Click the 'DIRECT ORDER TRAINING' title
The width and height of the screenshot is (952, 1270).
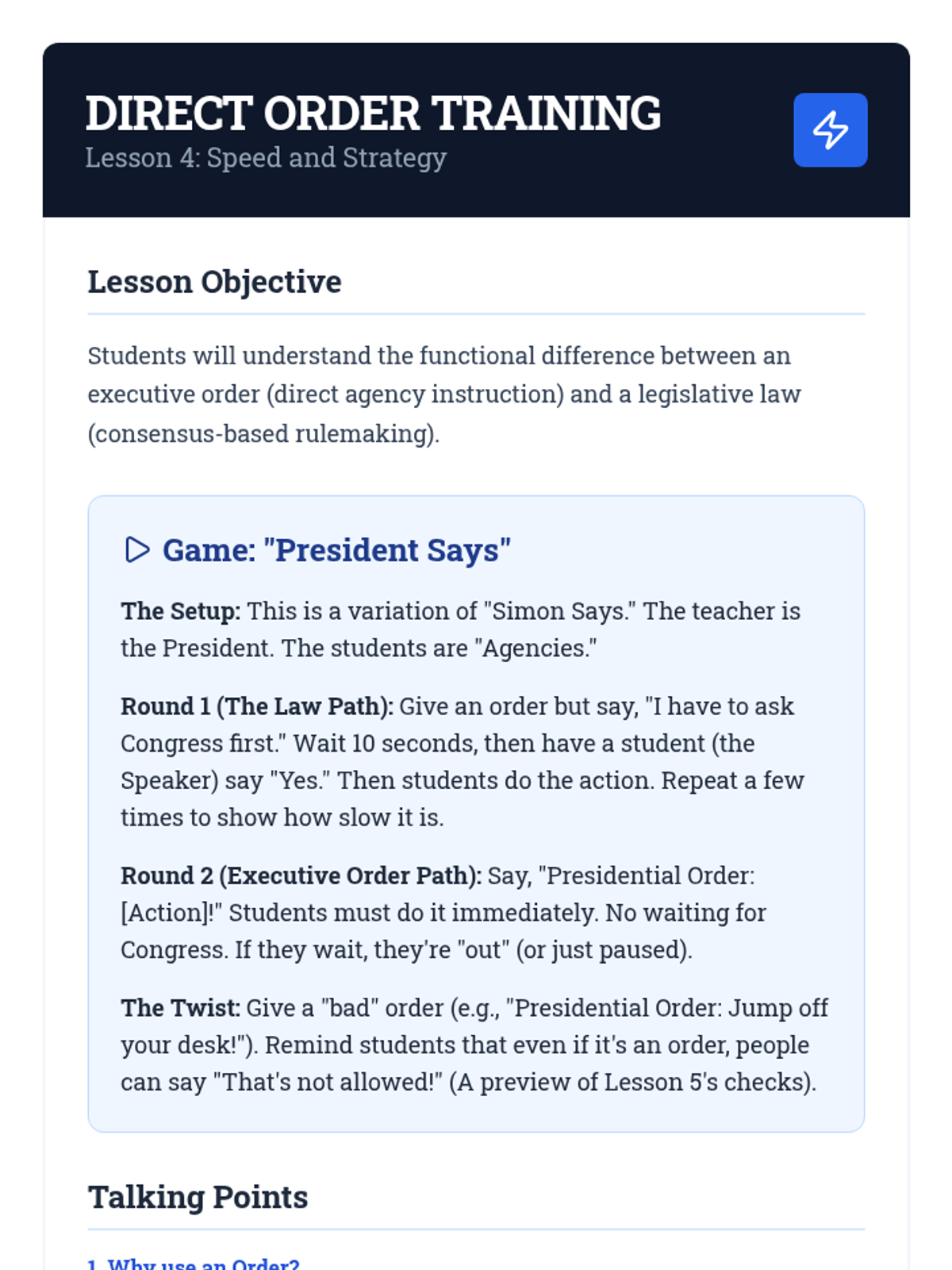[x=373, y=113]
